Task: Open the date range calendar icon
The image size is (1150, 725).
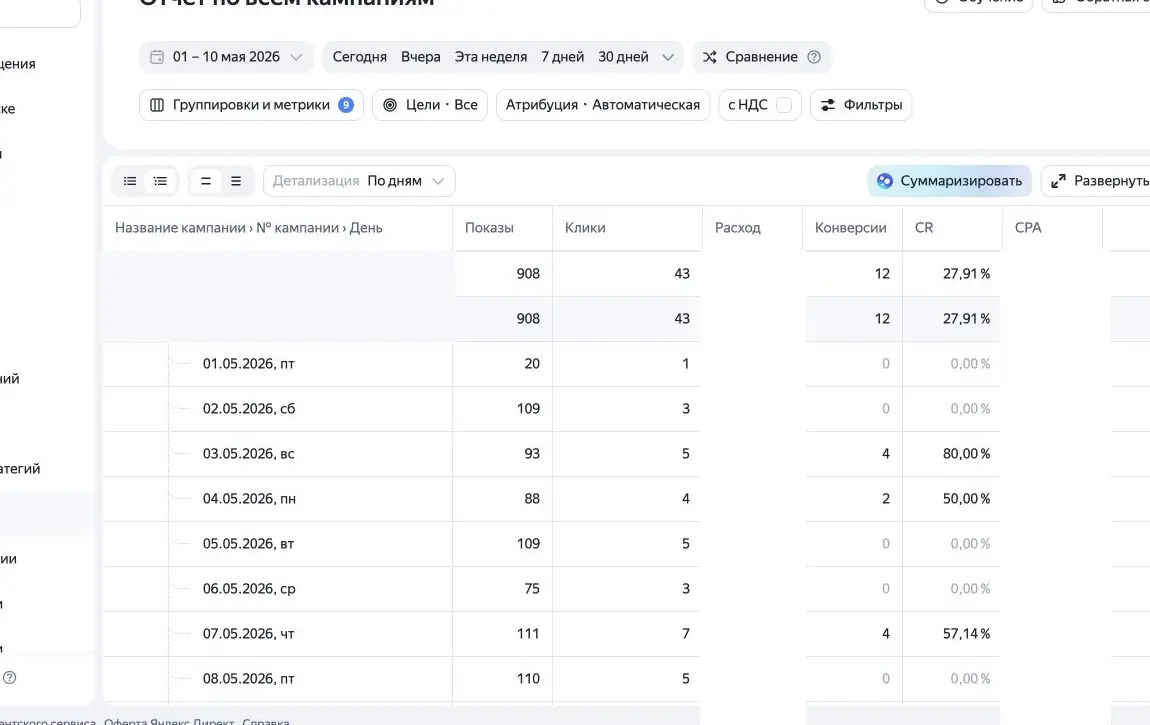Action: point(156,57)
